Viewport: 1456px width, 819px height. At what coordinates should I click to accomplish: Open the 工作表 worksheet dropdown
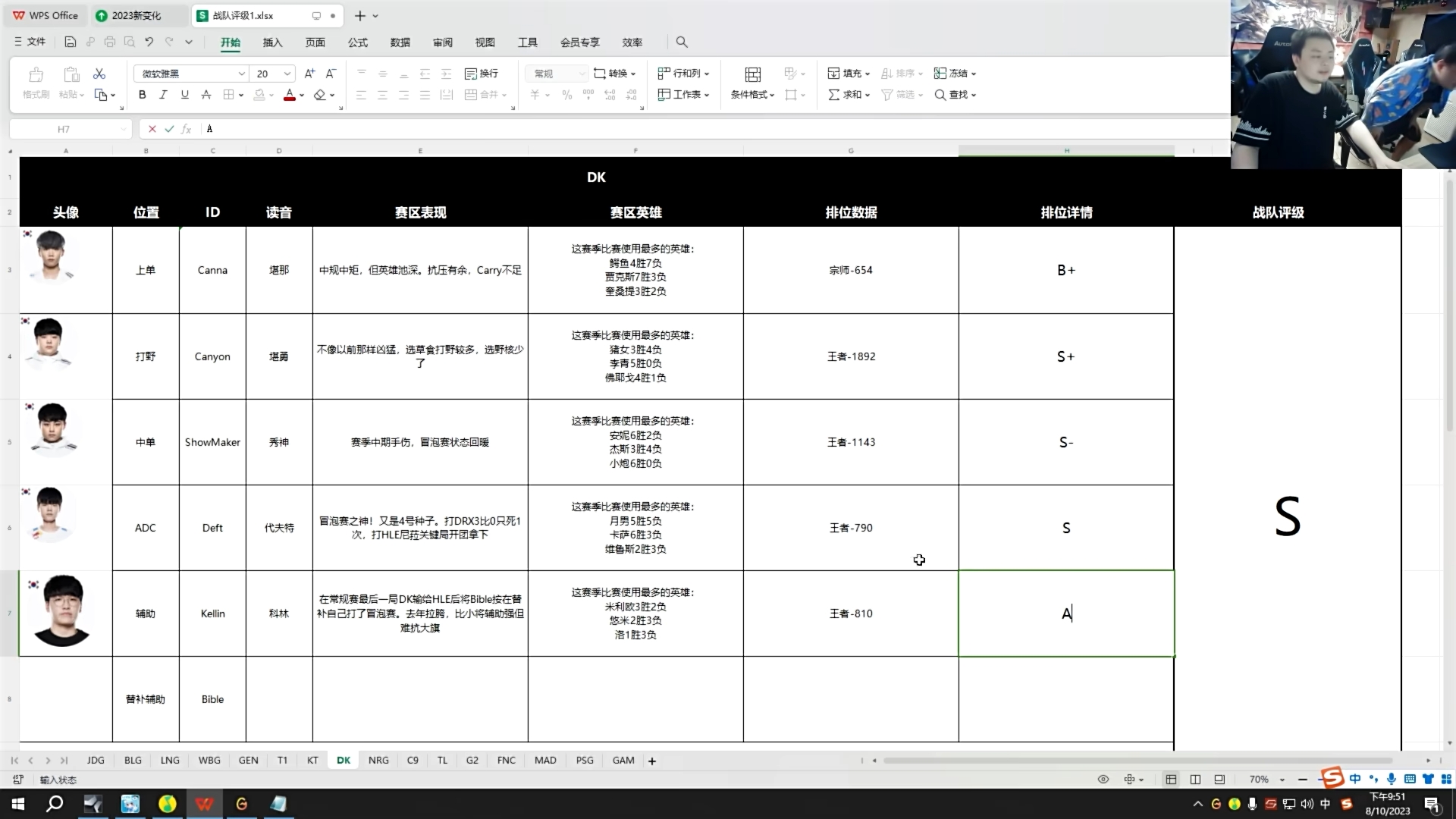click(683, 95)
